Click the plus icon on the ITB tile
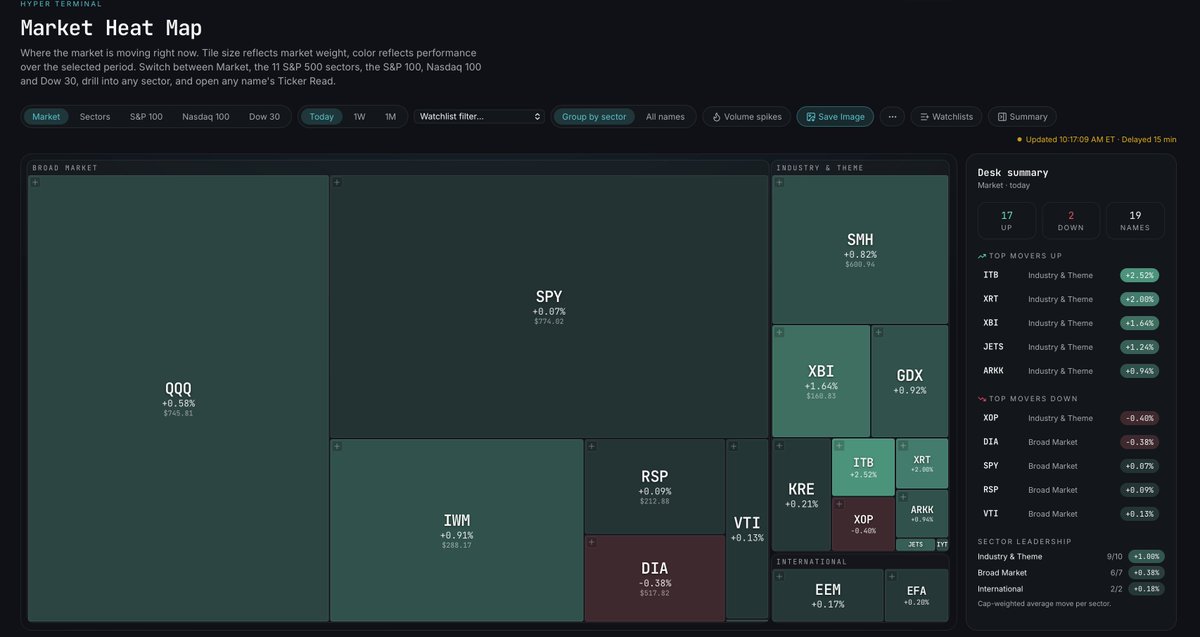 pyautogui.click(x=840, y=446)
